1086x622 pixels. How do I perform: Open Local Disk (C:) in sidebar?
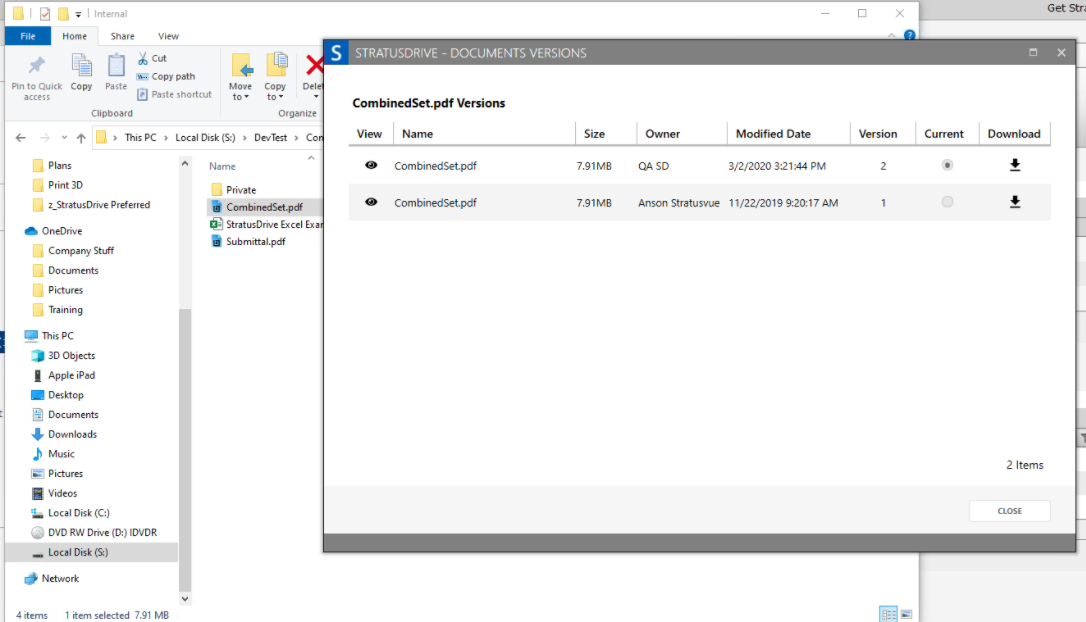(78, 513)
